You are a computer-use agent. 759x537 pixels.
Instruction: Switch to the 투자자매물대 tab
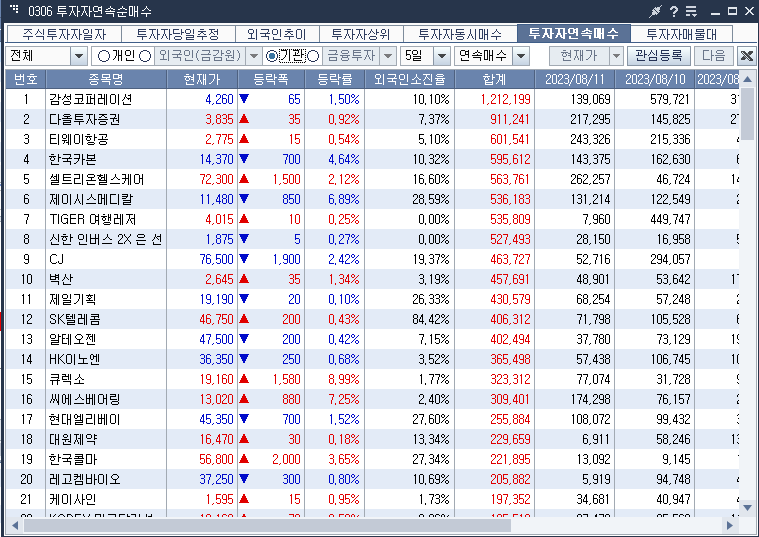[x=682, y=34]
